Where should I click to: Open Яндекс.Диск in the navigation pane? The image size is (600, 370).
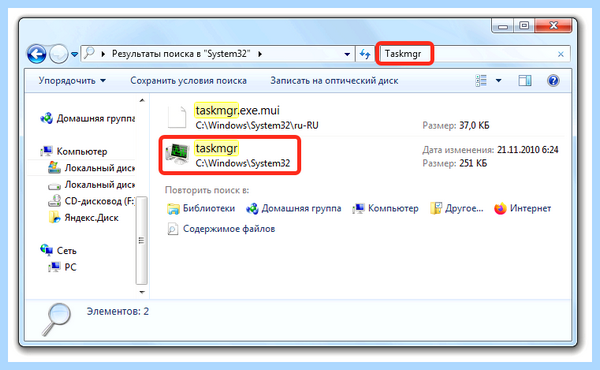pyautogui.click(x=83, y=217)
